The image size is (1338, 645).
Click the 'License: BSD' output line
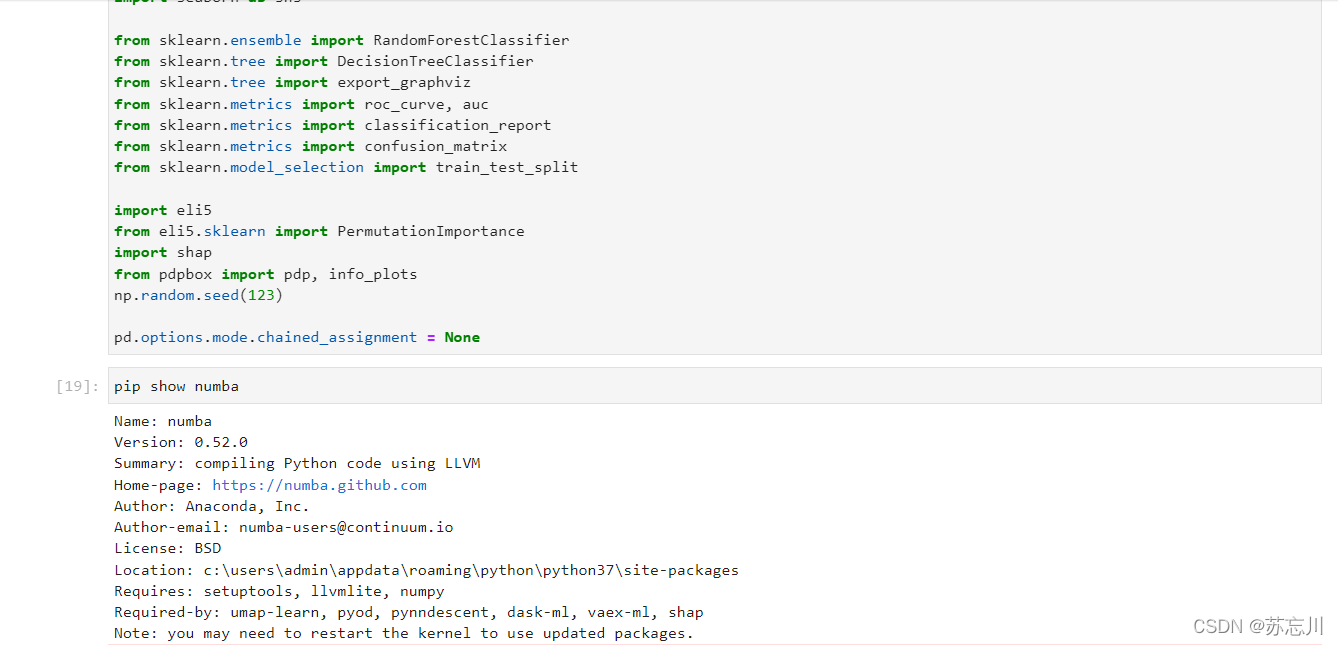168,548
